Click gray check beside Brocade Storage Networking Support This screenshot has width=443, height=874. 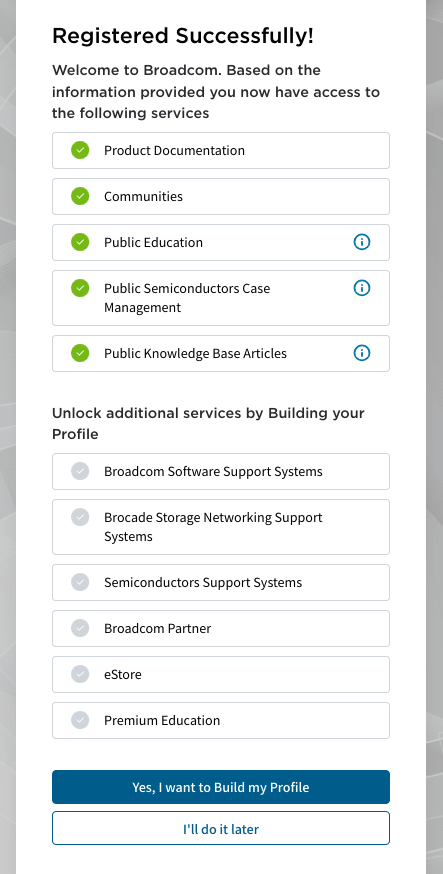(80, 517)
